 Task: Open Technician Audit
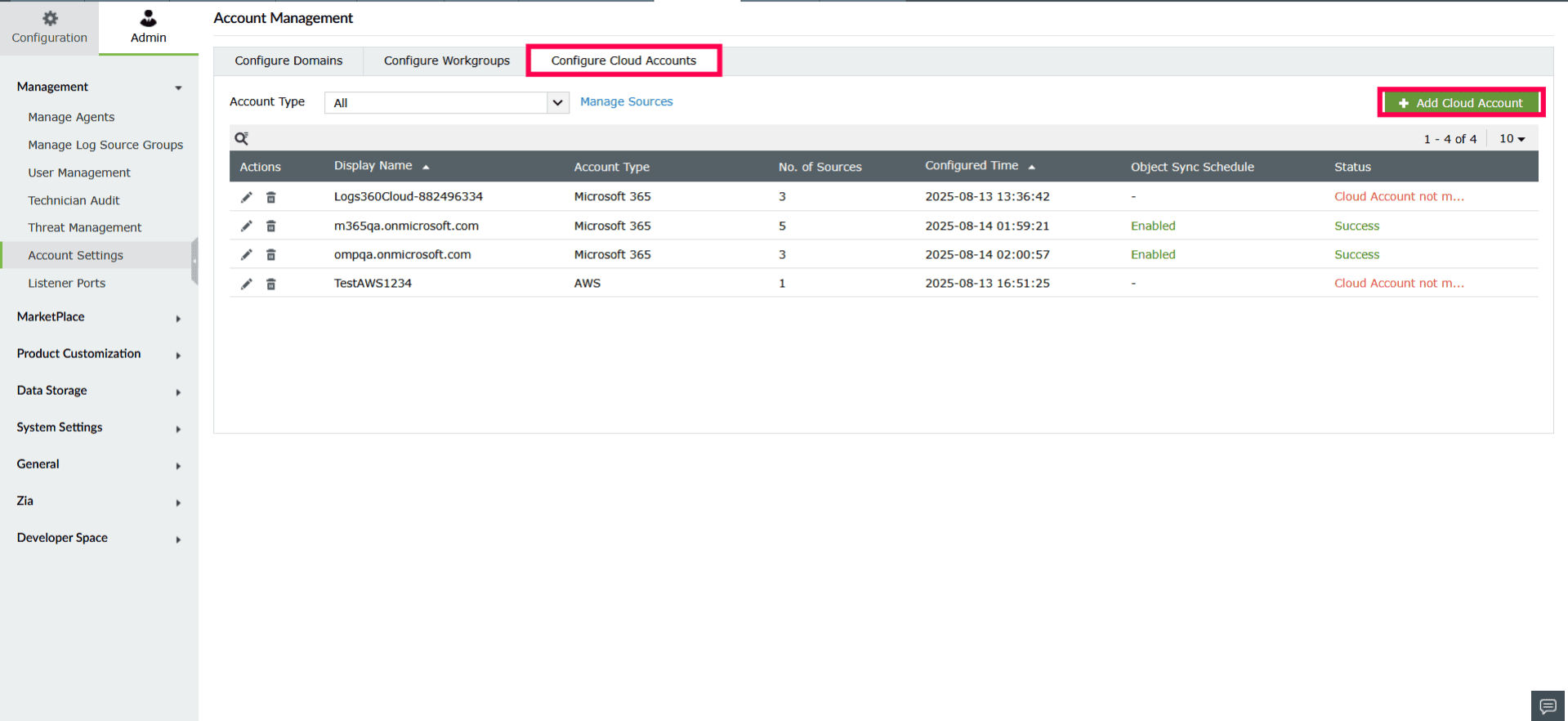(74, 200)
